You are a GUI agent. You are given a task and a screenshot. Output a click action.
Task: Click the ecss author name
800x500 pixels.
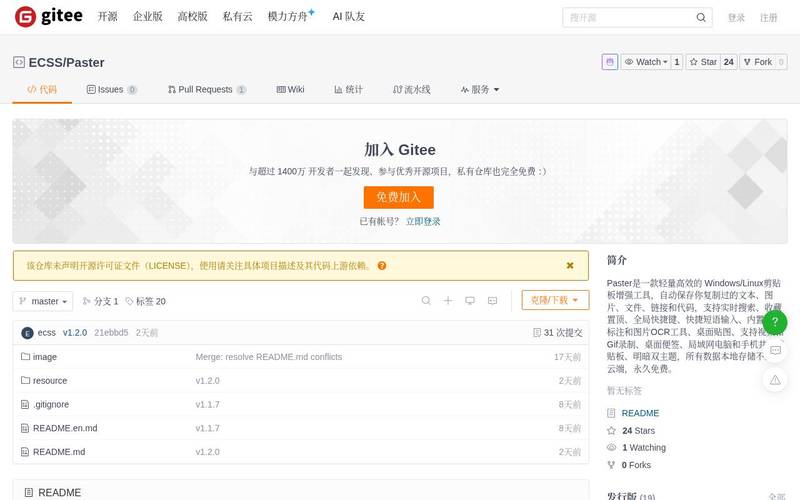click(46, 333)
